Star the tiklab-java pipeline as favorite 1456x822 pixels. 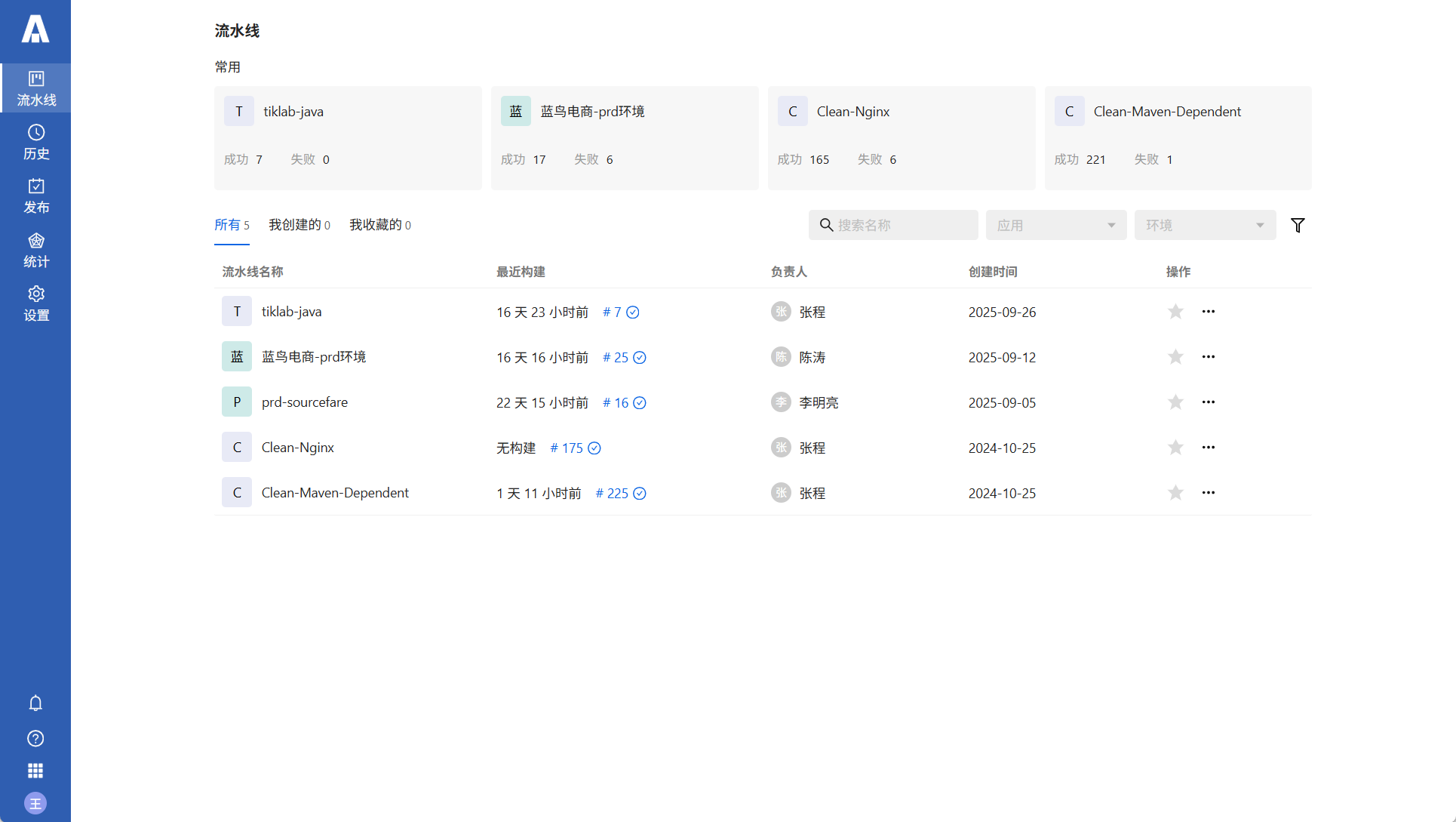tap(1175, 312)
